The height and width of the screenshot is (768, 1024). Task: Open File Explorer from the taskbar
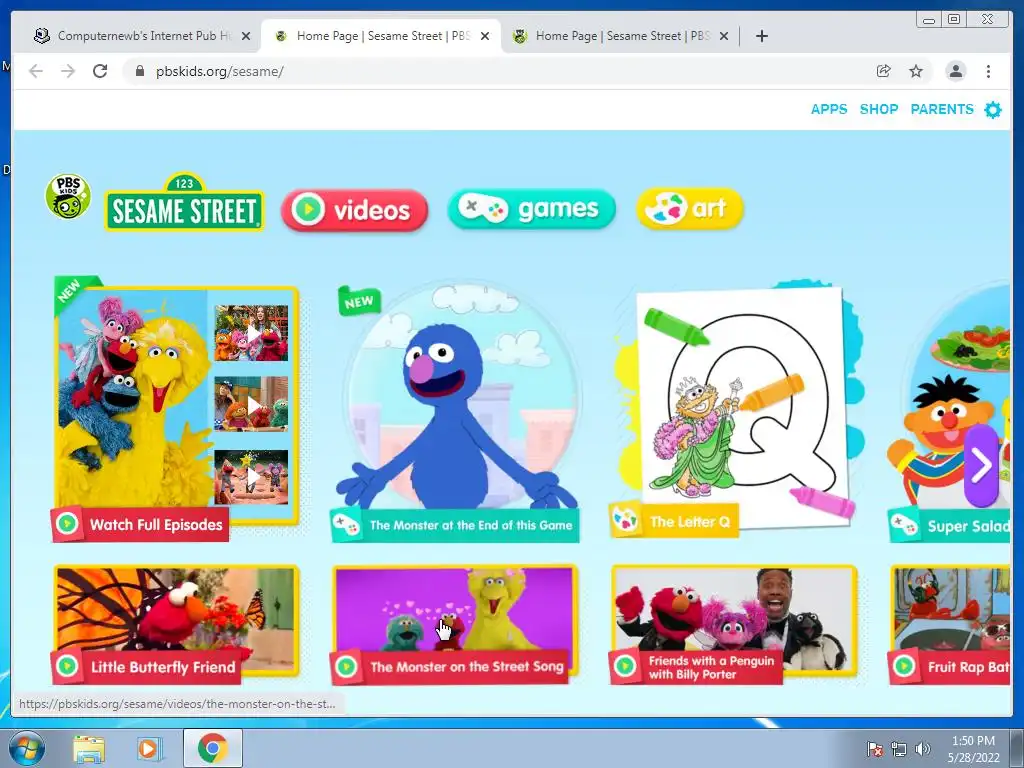89,749
